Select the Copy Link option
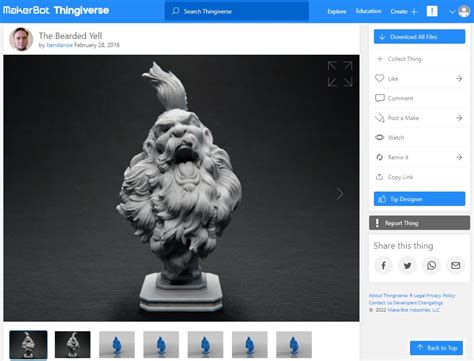This screenshot has height=361, width=474. click(x=419, y=177)
